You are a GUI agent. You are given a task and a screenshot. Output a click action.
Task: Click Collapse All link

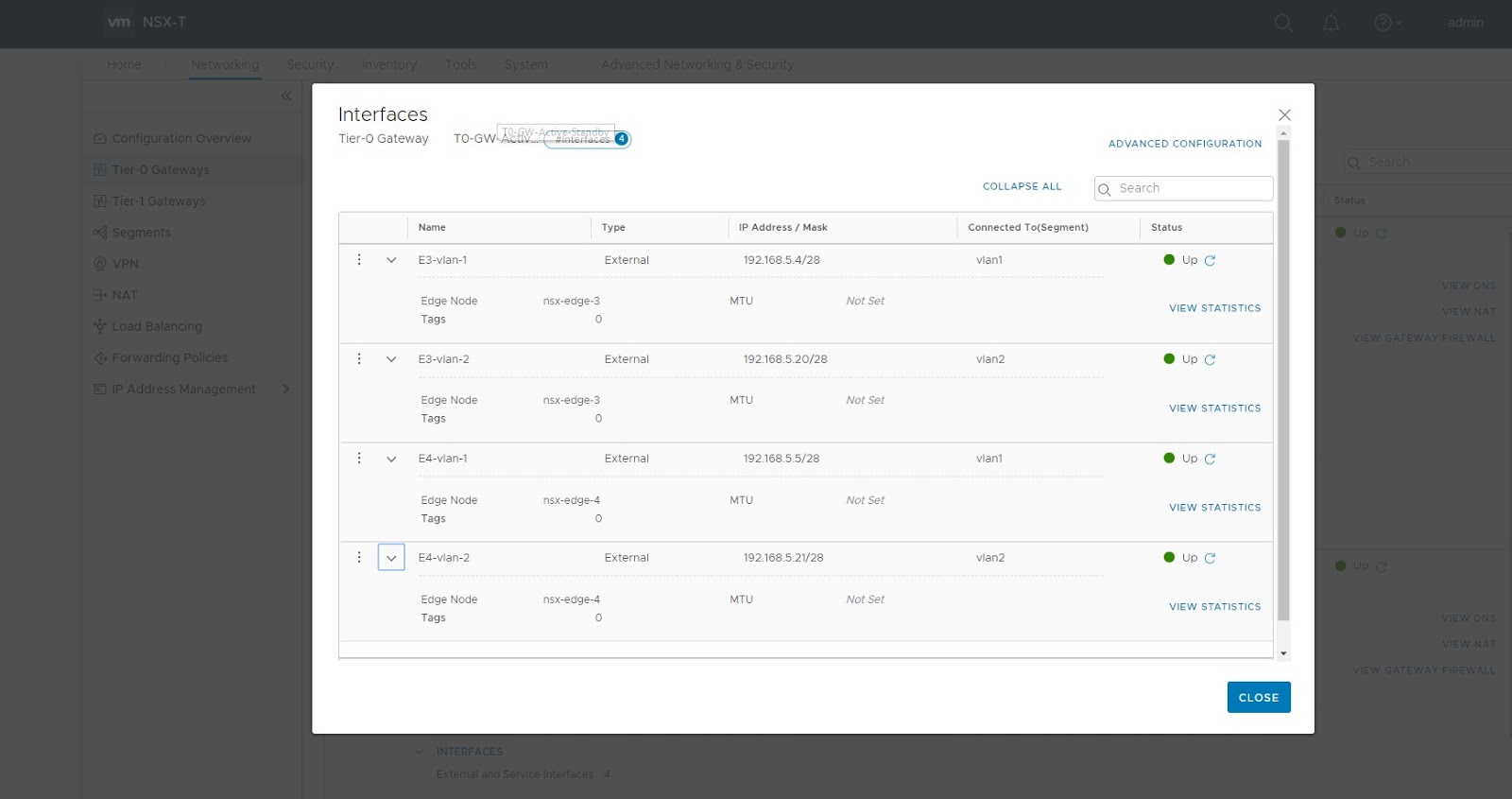click(x=1022, y=187)
